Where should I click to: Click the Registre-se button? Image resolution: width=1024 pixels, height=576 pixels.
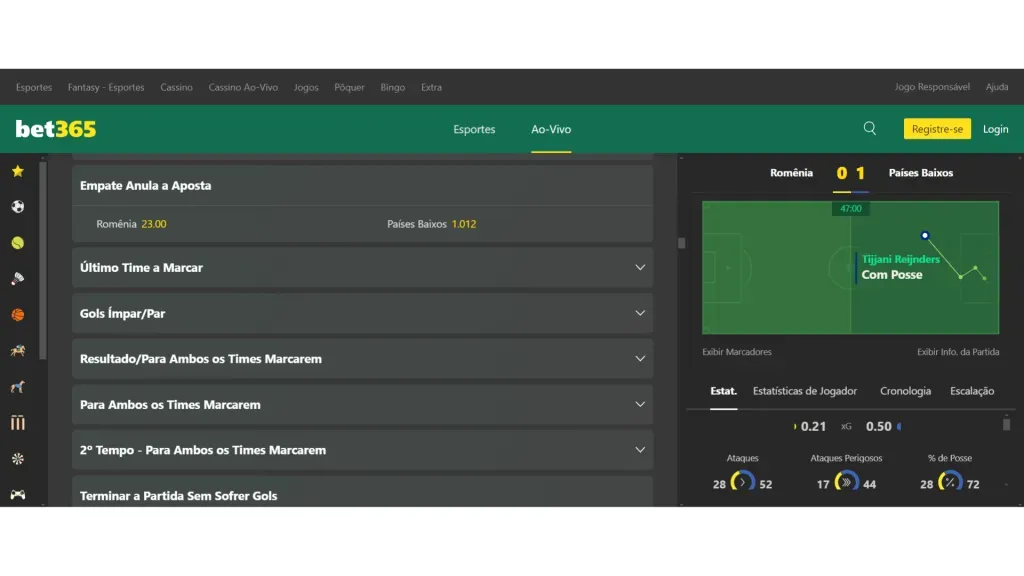pyautogui.click(x=937, y=129)
